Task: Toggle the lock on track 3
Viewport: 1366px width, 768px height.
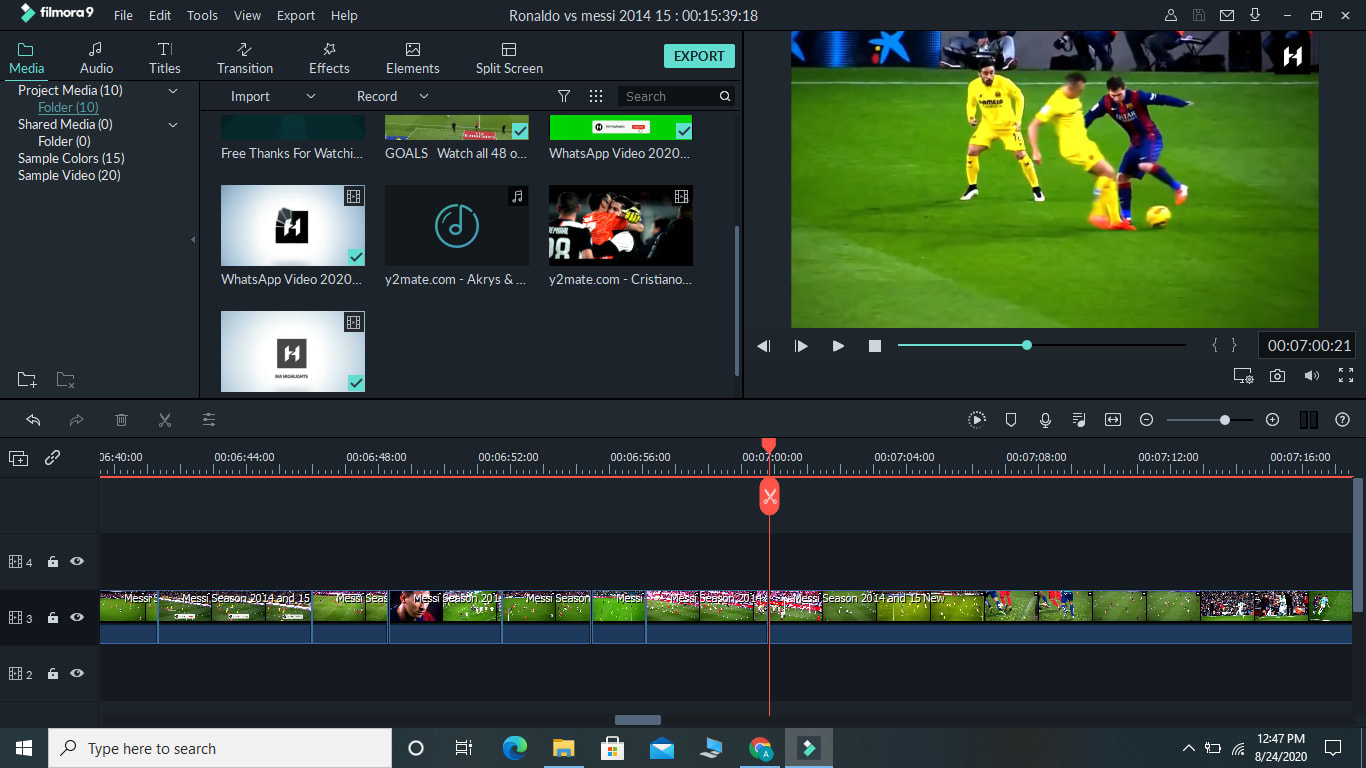Action: pyautogui.click(x=53, y=618)
